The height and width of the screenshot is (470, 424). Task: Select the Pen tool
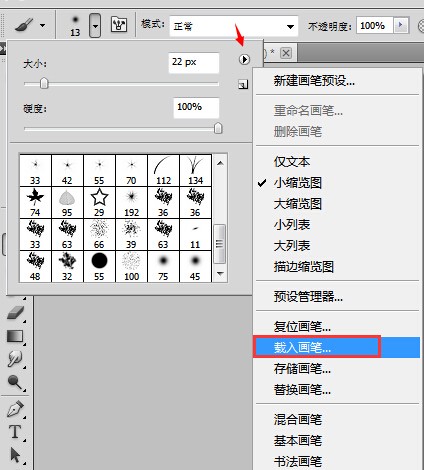pyautogui.click(x=15, y=409)
